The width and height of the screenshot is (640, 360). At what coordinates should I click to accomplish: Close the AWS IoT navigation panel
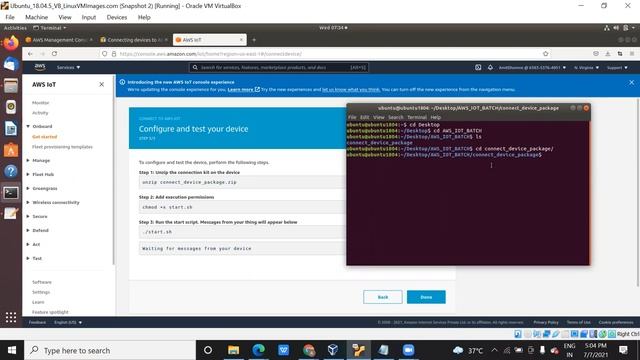point(102,84)
